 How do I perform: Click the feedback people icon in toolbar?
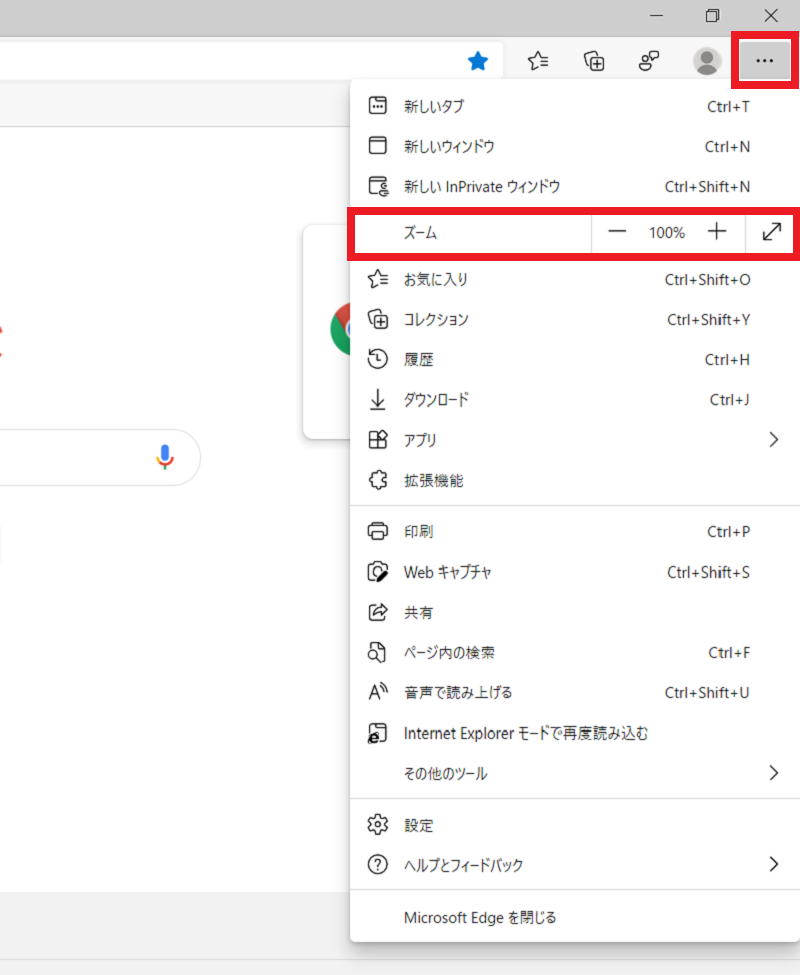(x=649, y=61)
